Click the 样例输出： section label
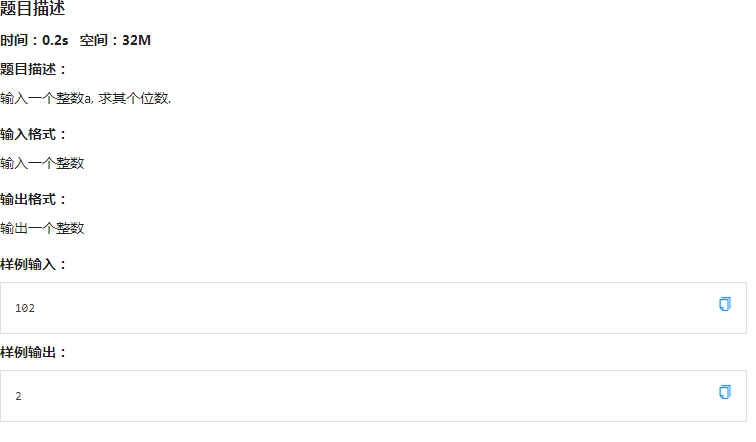The height and width of the screenshot is (442, 756). pyautogui.click(x=33, y=353)
